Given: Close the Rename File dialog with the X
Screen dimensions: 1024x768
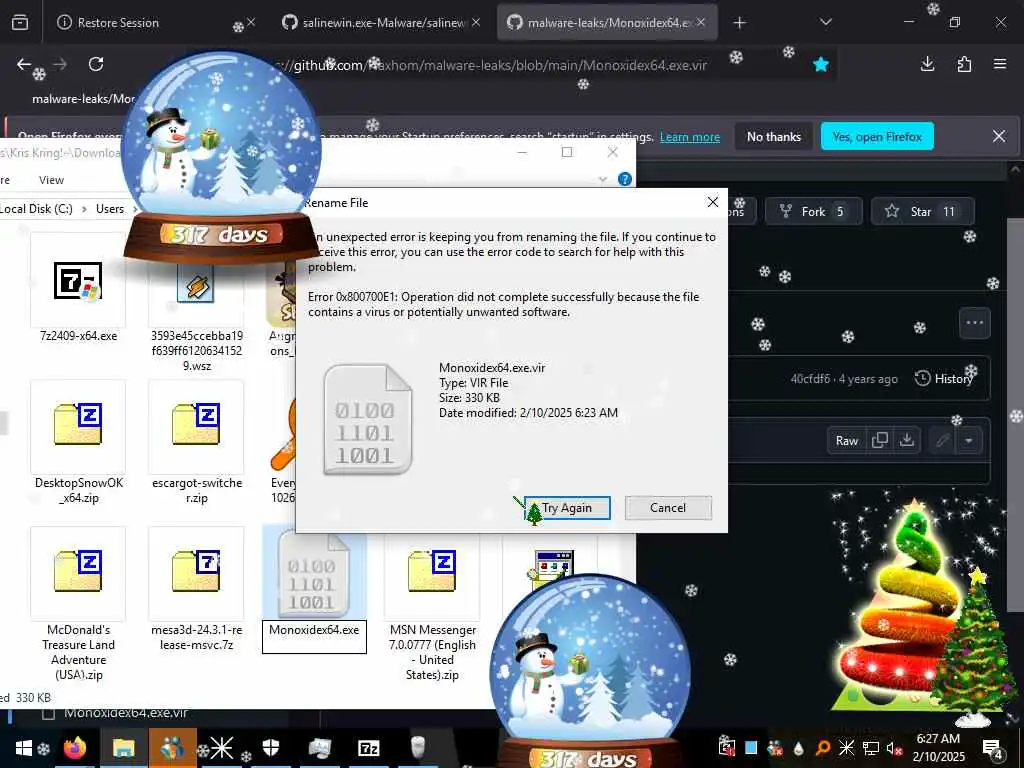Looking at the screenshot, I should click(x=712, y=202).
